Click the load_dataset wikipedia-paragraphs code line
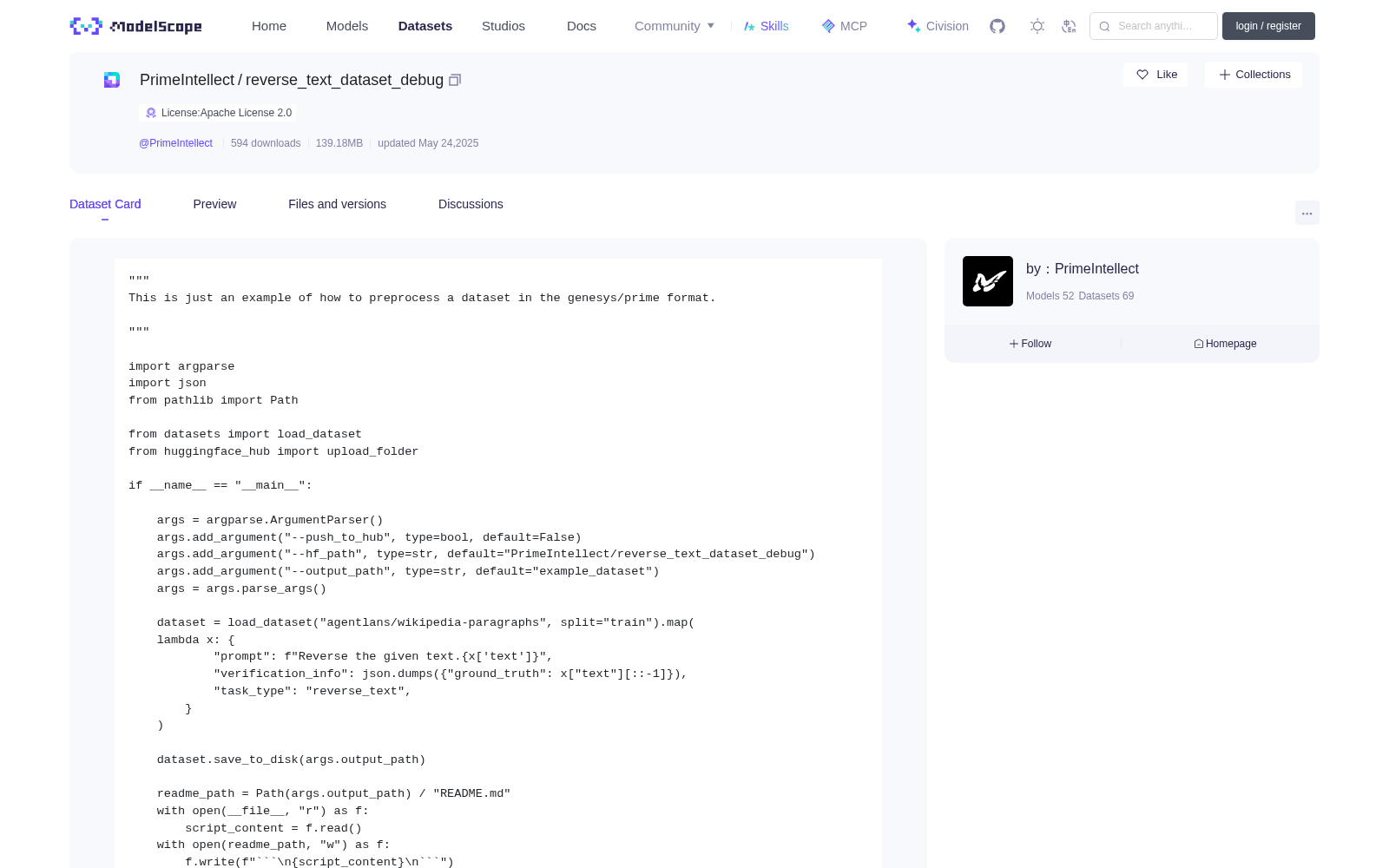The width and height of the screenshot is (1389, 868). [425, 622]
